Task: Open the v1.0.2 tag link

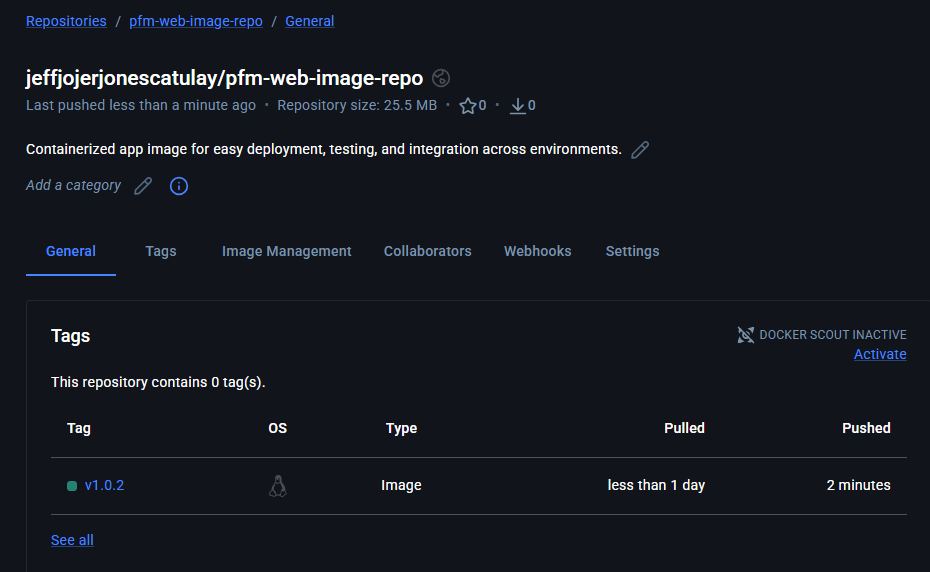Action: pos(104,485)
